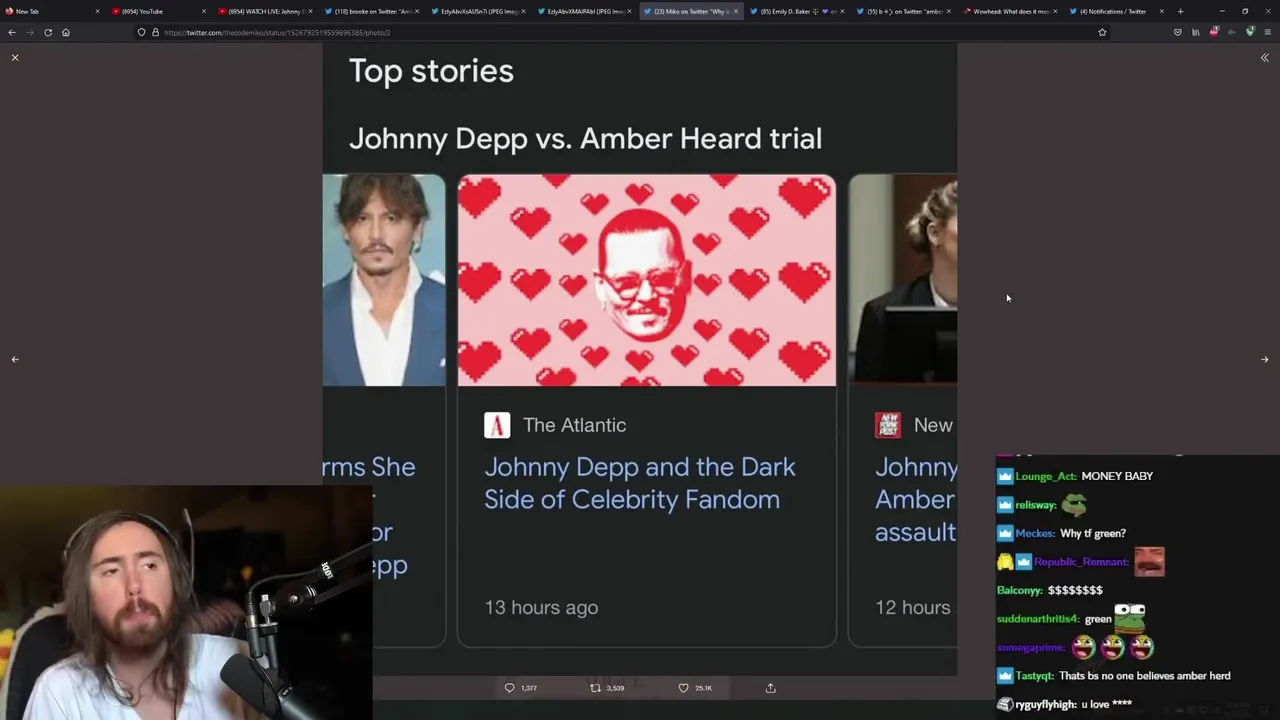Image resolution: width=1280 pixels, height=720 pixels.
Task: Click the Twitter URL in address bar
Action: coord(277,32)
